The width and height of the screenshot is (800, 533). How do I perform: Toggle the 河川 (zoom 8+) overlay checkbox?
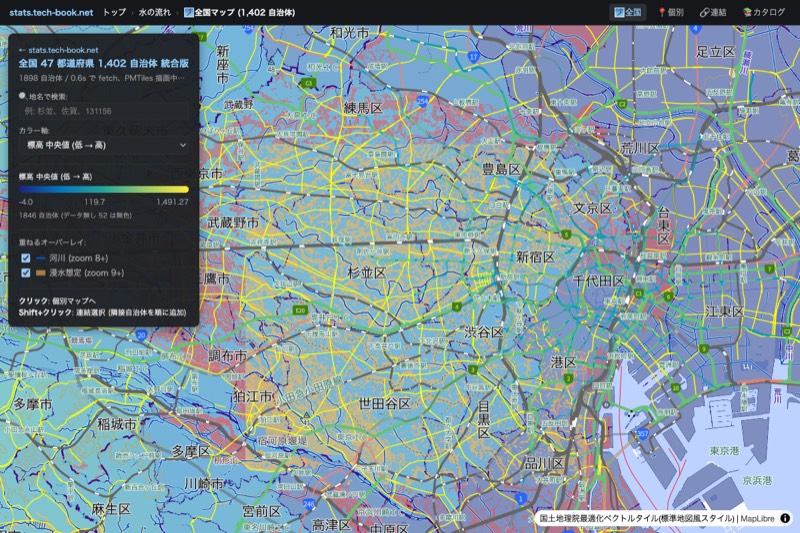click(26, 258)
